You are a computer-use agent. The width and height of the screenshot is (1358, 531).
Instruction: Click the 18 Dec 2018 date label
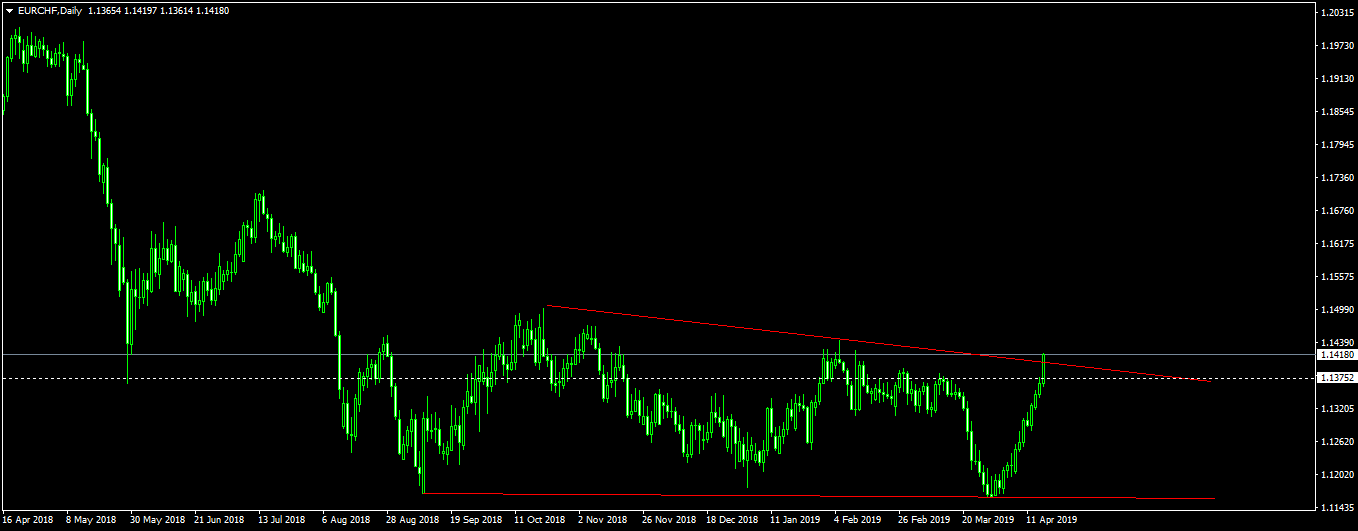pos(733,521)
